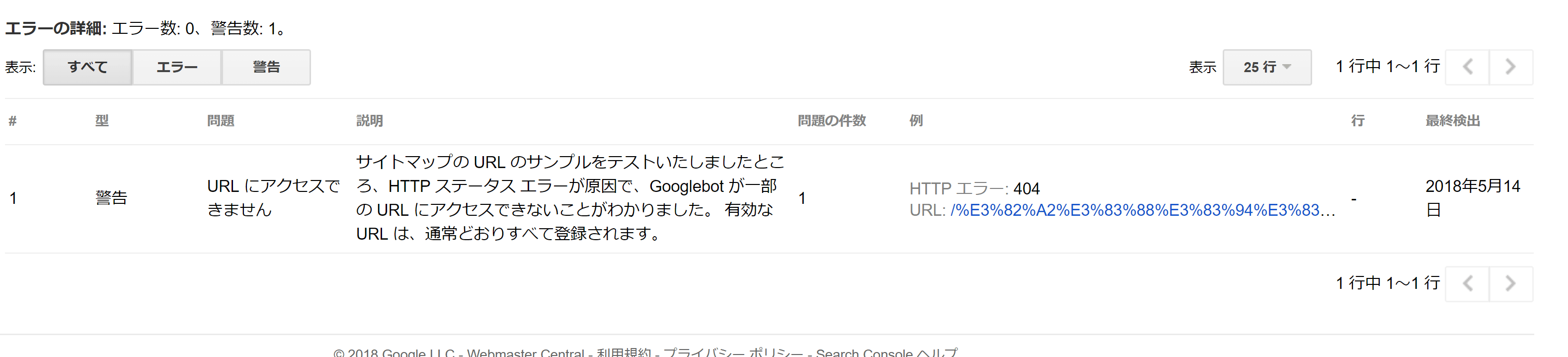The height and width of the screenshot is (357, 1568).
Task: Open プライバシー ポリシー footer link
Action: click(733, 353)
